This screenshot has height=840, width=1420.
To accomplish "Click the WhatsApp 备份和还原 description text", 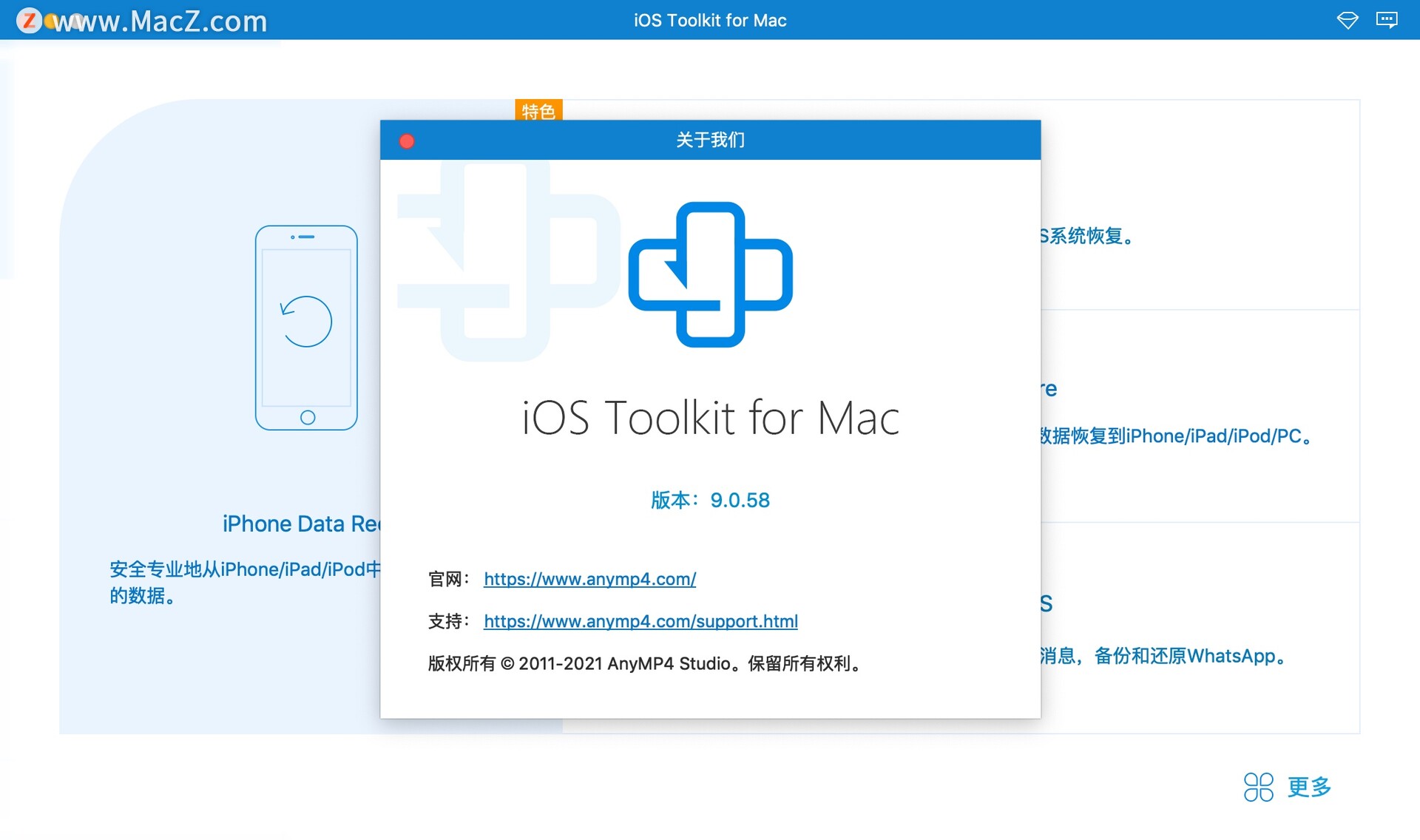I will click(1161, 656).
